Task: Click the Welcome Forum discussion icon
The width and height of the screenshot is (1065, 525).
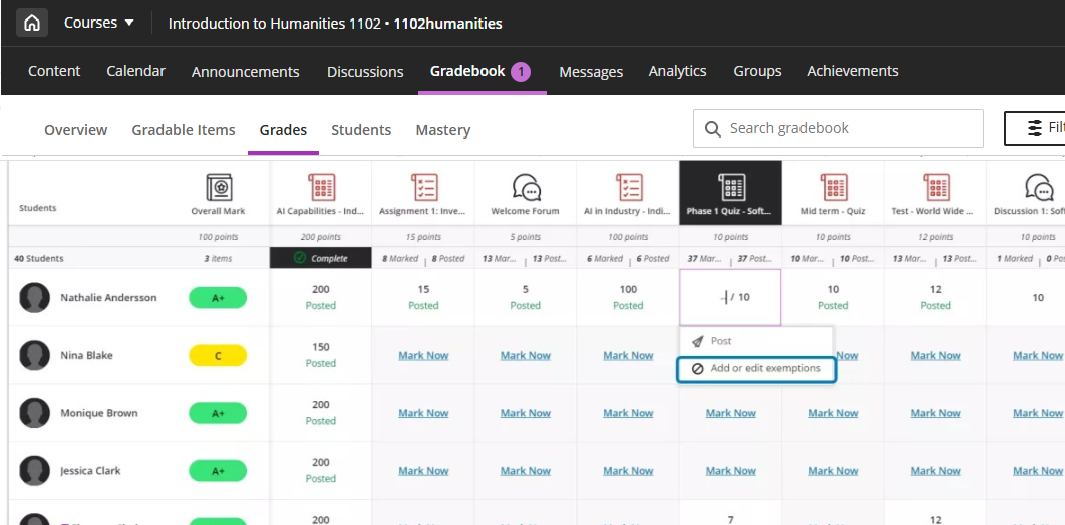Action: click(x=526, y=187)
